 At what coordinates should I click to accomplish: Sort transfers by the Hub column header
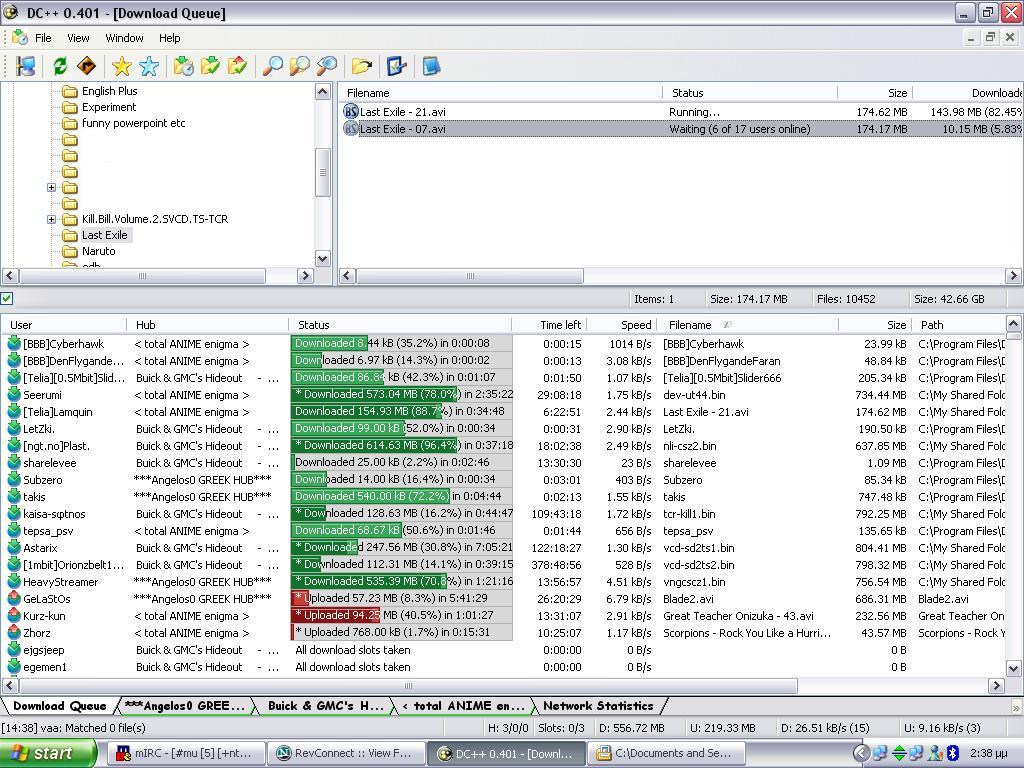[208, 325]
